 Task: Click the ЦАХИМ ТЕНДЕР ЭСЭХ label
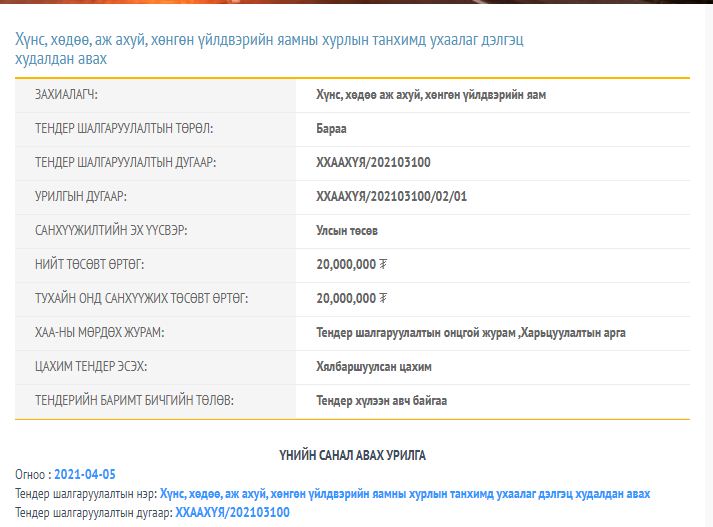pos(92,366)
